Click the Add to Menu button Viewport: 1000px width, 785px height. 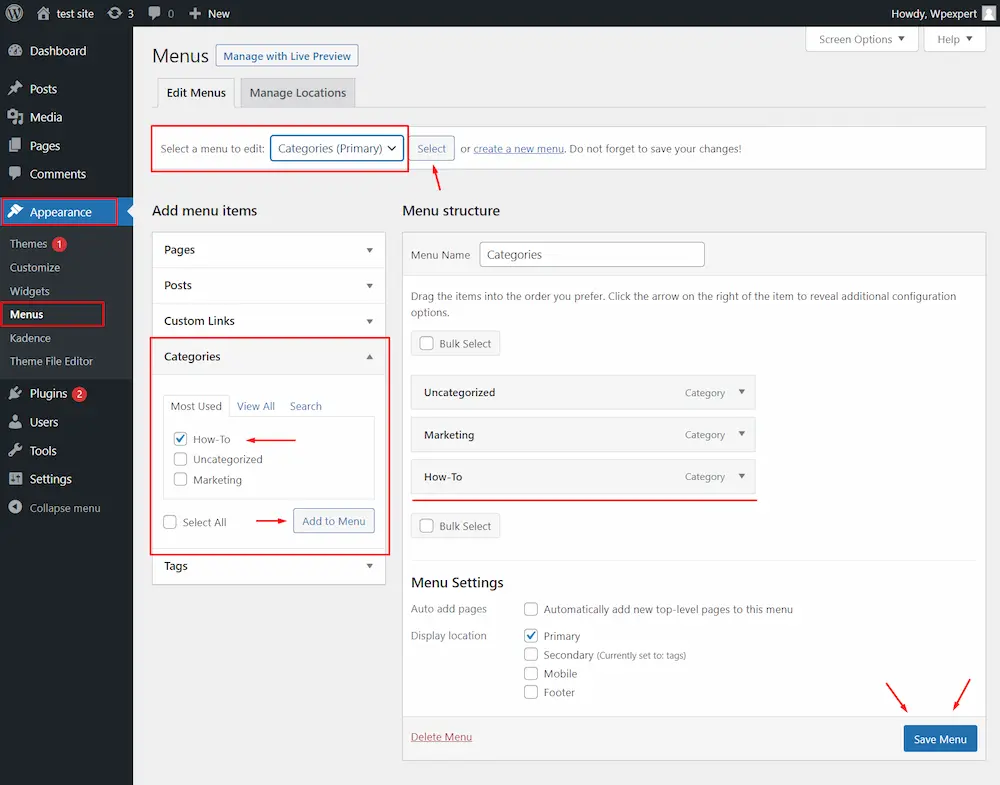[x=334, y=521]
